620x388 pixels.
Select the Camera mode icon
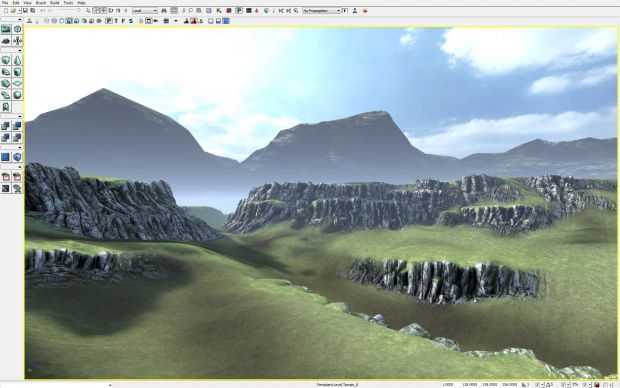[x=6, y=29]
